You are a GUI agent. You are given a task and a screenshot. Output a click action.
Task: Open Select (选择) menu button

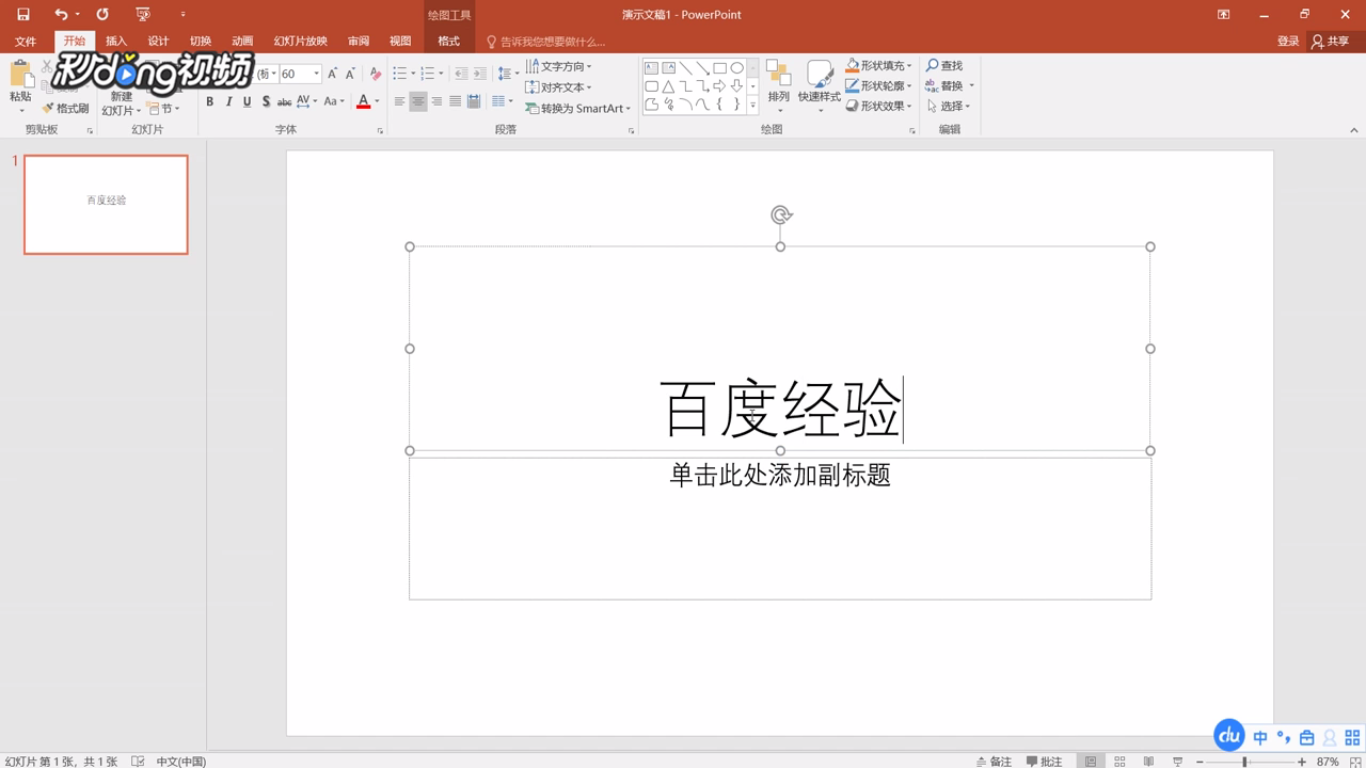point(949,106)
